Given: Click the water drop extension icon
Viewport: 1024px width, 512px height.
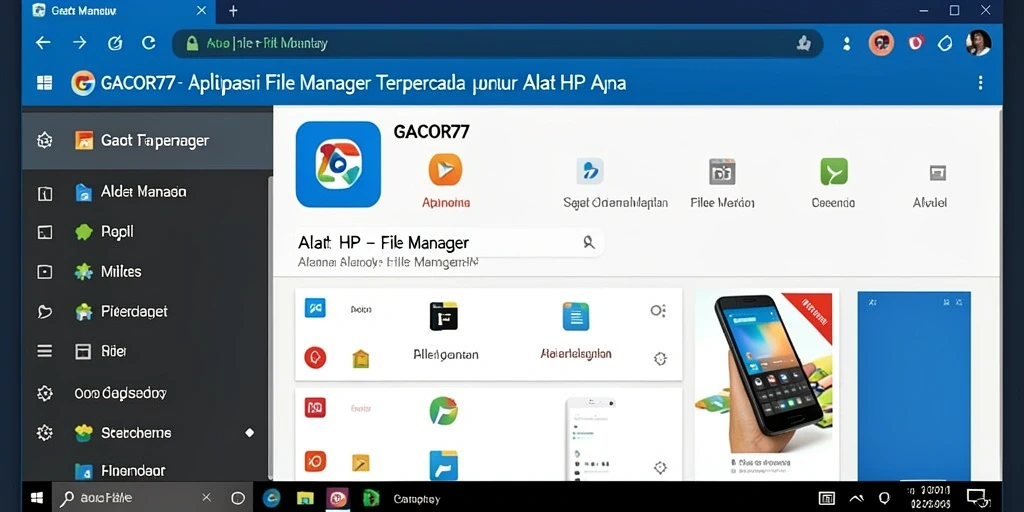Looking at the screenshot, I should 944,43.
